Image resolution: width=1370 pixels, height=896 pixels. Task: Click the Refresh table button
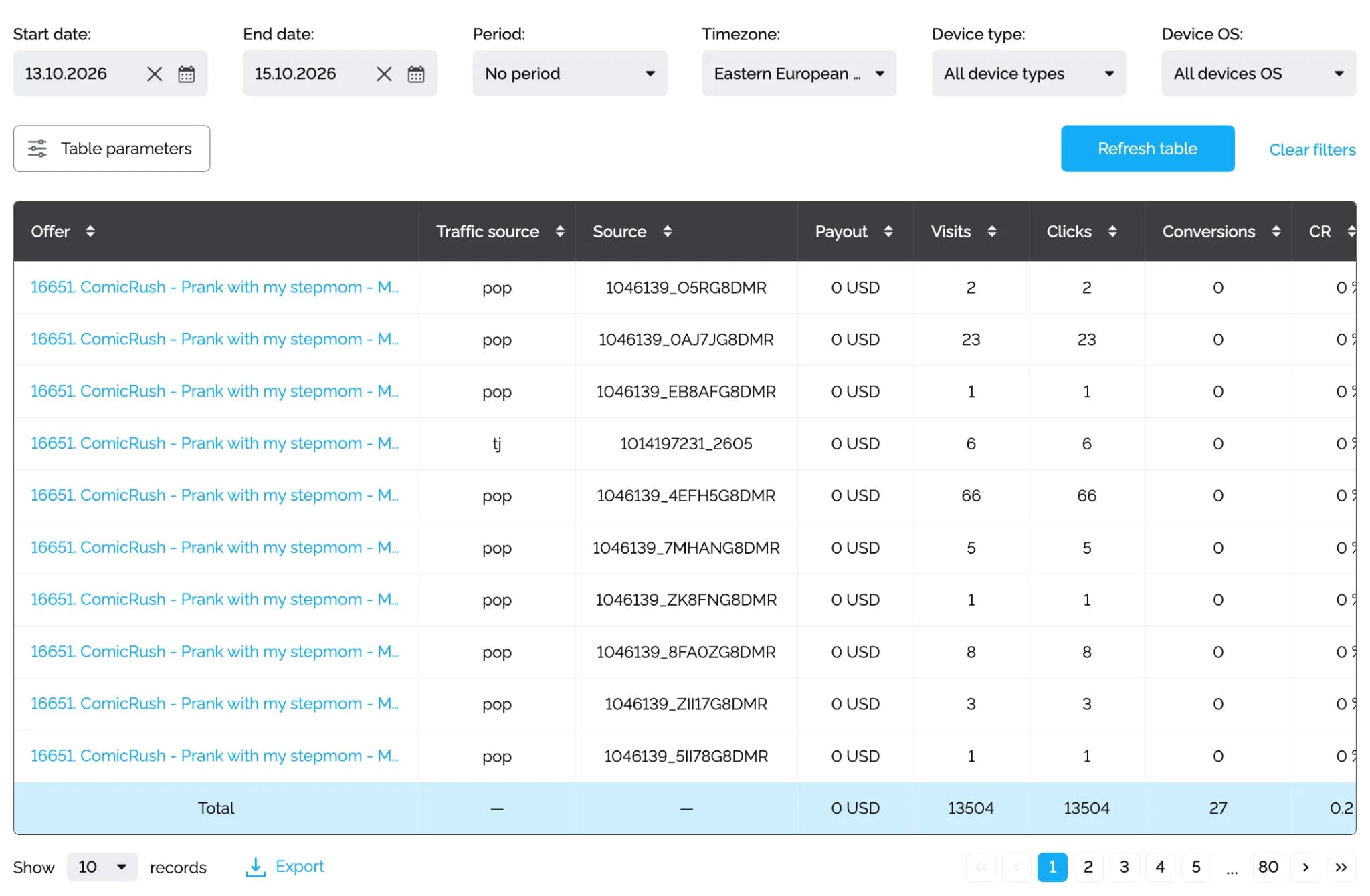pos(1148,148)
